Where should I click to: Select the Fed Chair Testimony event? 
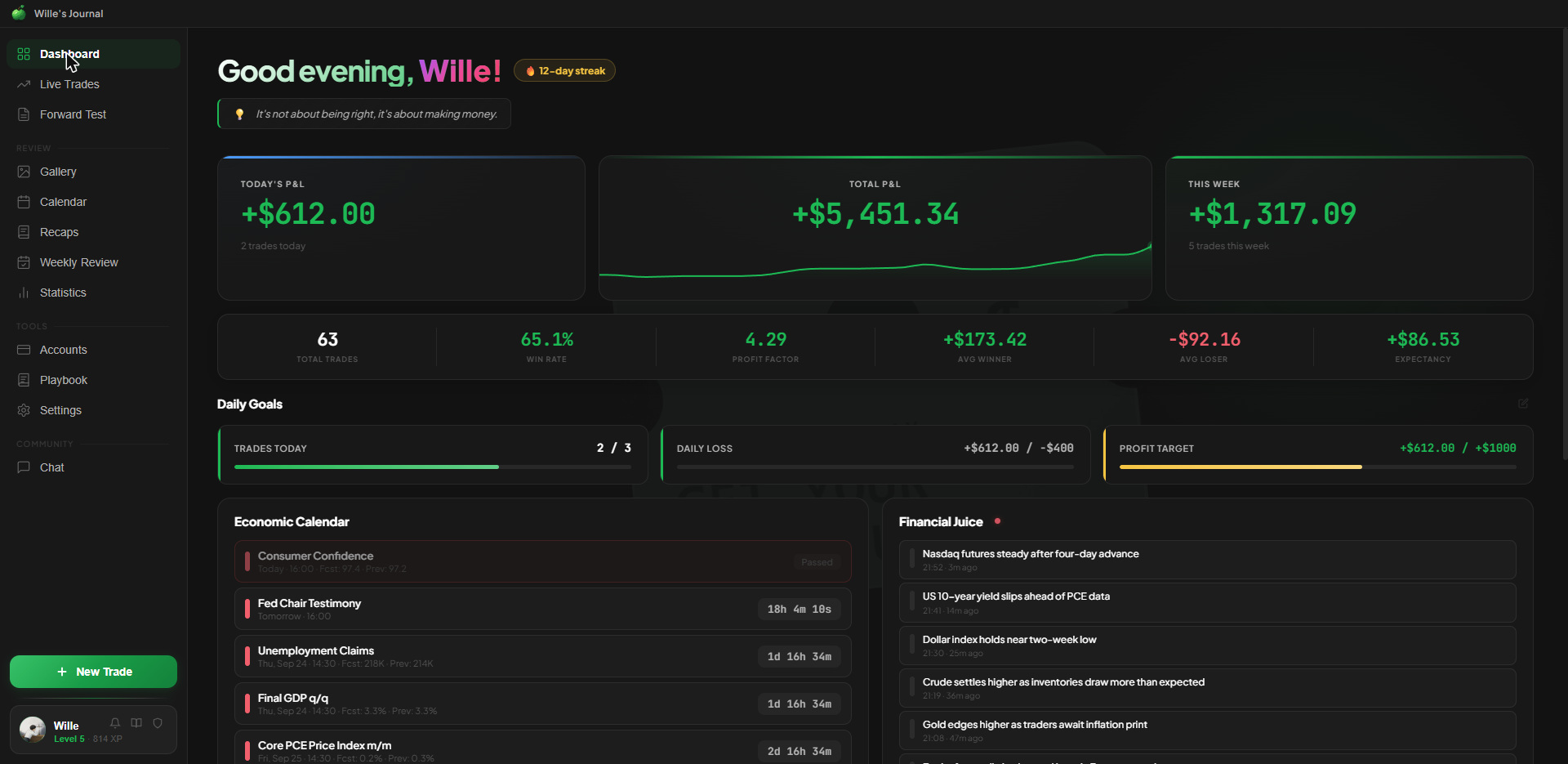pos(543,609)
